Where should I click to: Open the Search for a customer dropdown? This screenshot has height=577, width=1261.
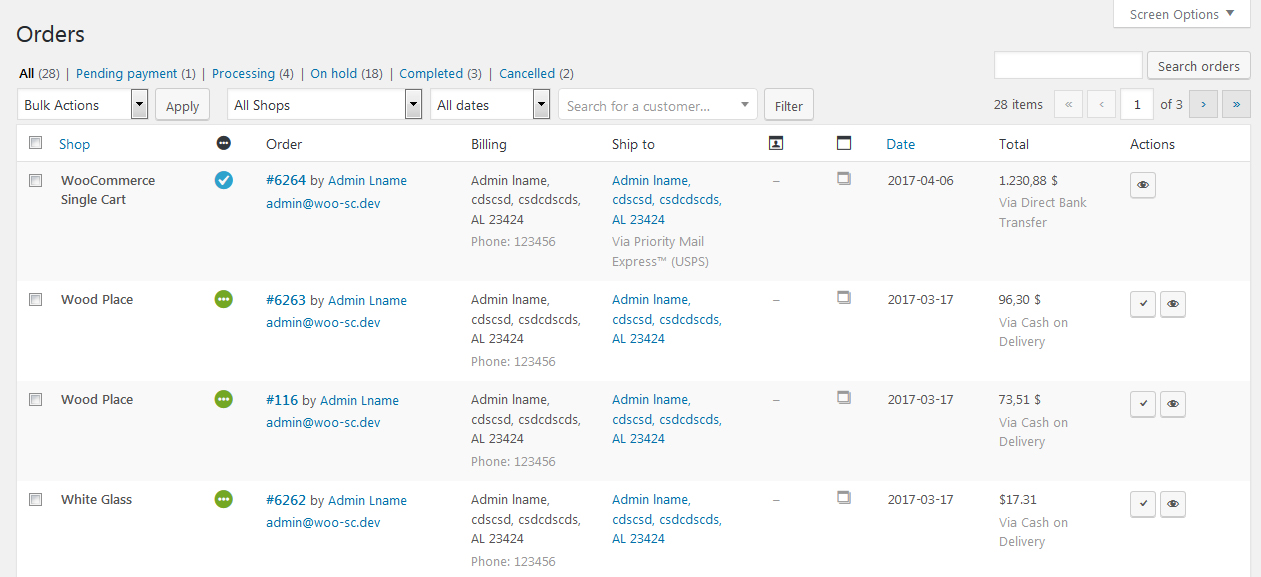point(658,105)
